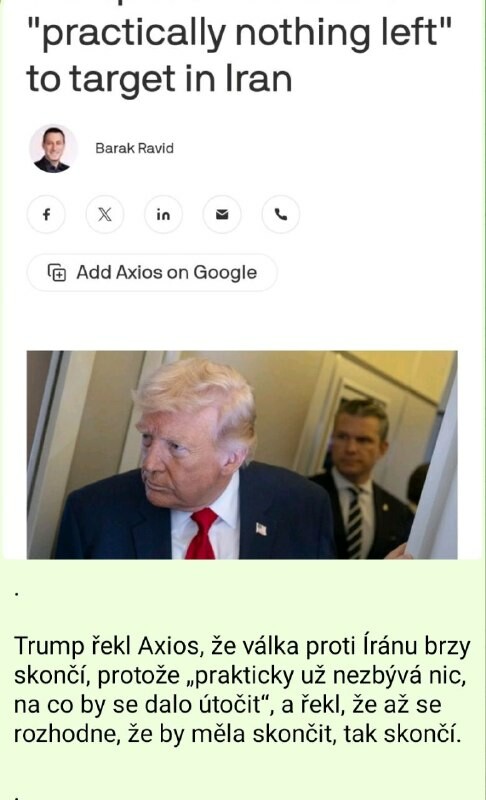Select the Czech paragraph starting "Trump řekl Axios"
Screen dimensions: 486x800
[x=242, y=690]
